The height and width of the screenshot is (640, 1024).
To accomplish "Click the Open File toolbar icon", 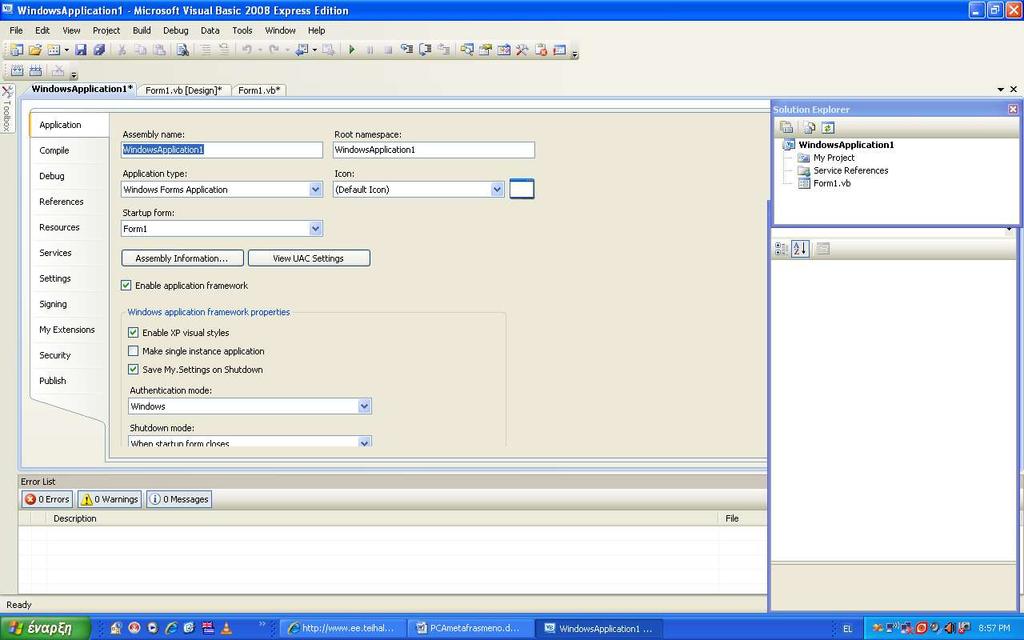I will click(x=35, y=50).
